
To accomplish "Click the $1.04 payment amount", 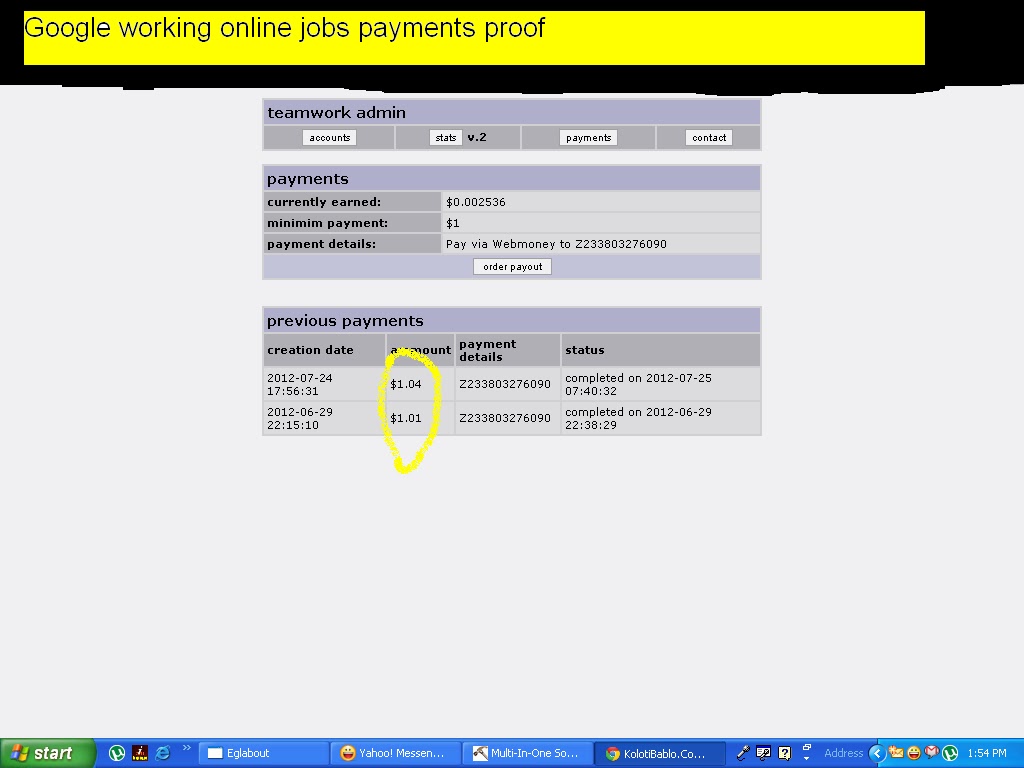I will click(x=406, y=384).
